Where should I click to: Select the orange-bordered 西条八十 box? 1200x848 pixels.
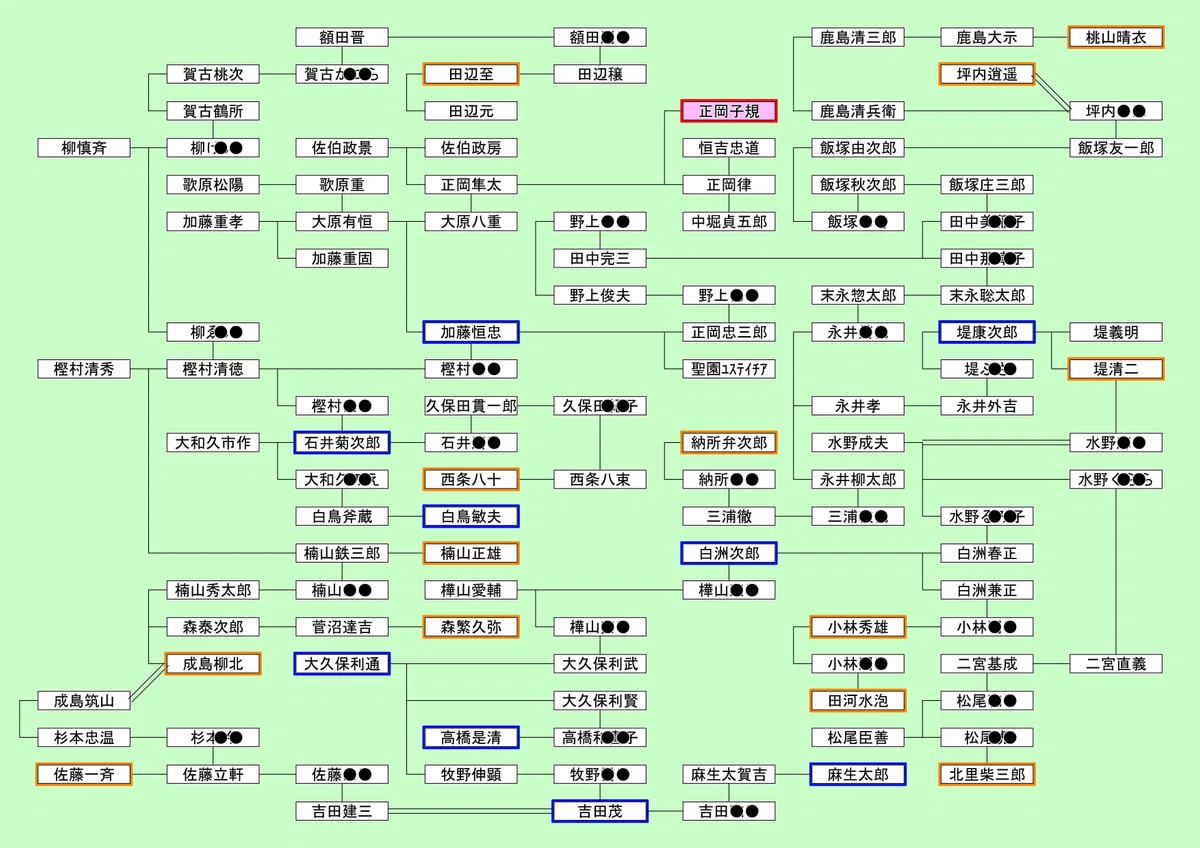(471, 481)
